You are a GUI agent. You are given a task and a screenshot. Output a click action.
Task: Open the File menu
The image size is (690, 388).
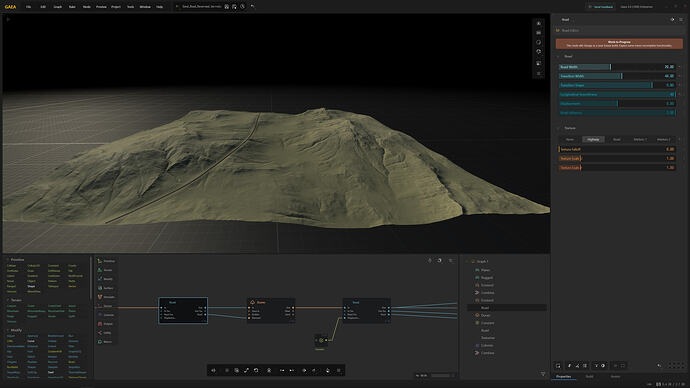pos(29,7)
